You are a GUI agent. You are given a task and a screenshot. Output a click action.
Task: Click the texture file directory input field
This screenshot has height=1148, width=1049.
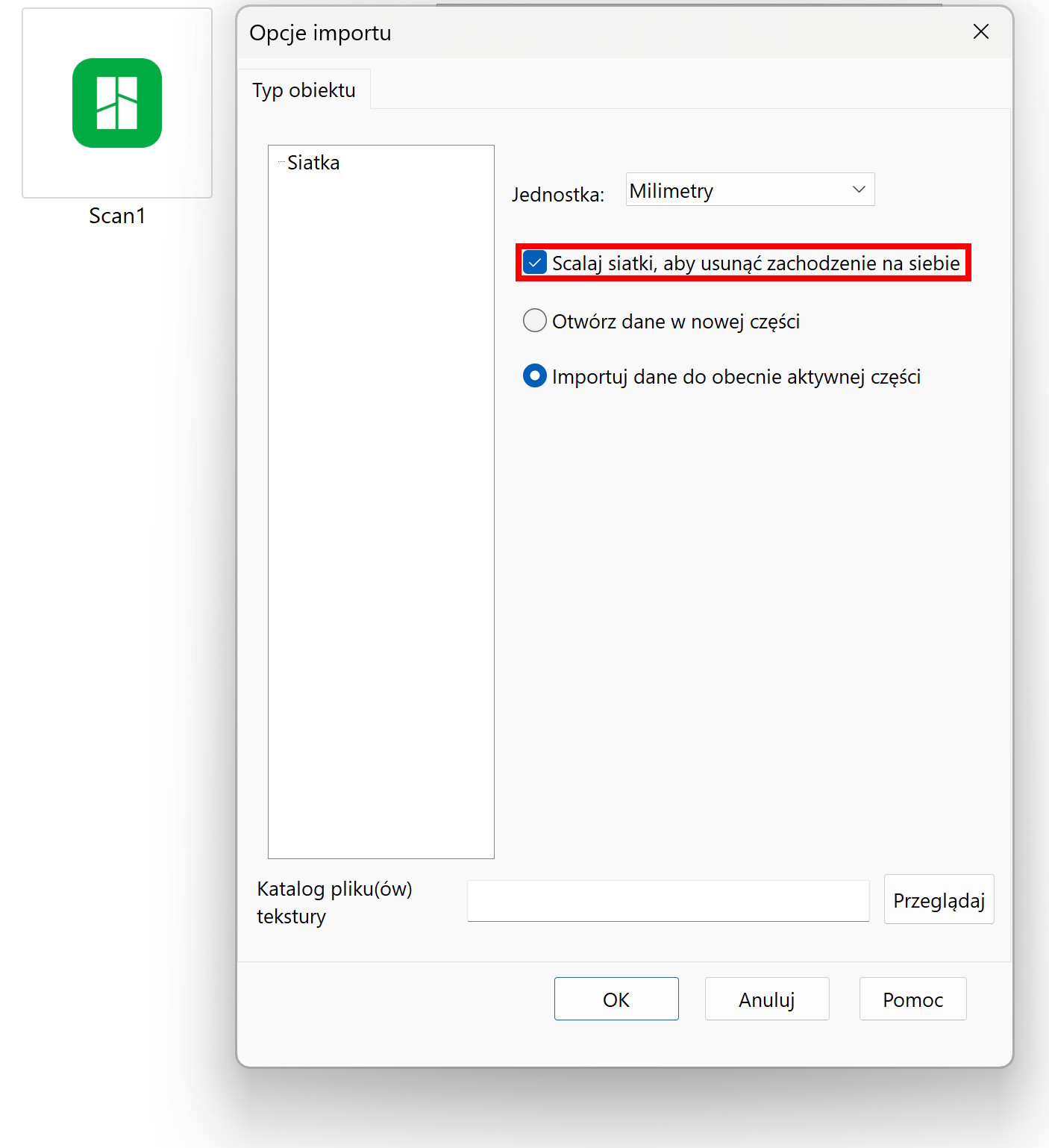click(x=668, y=901)
